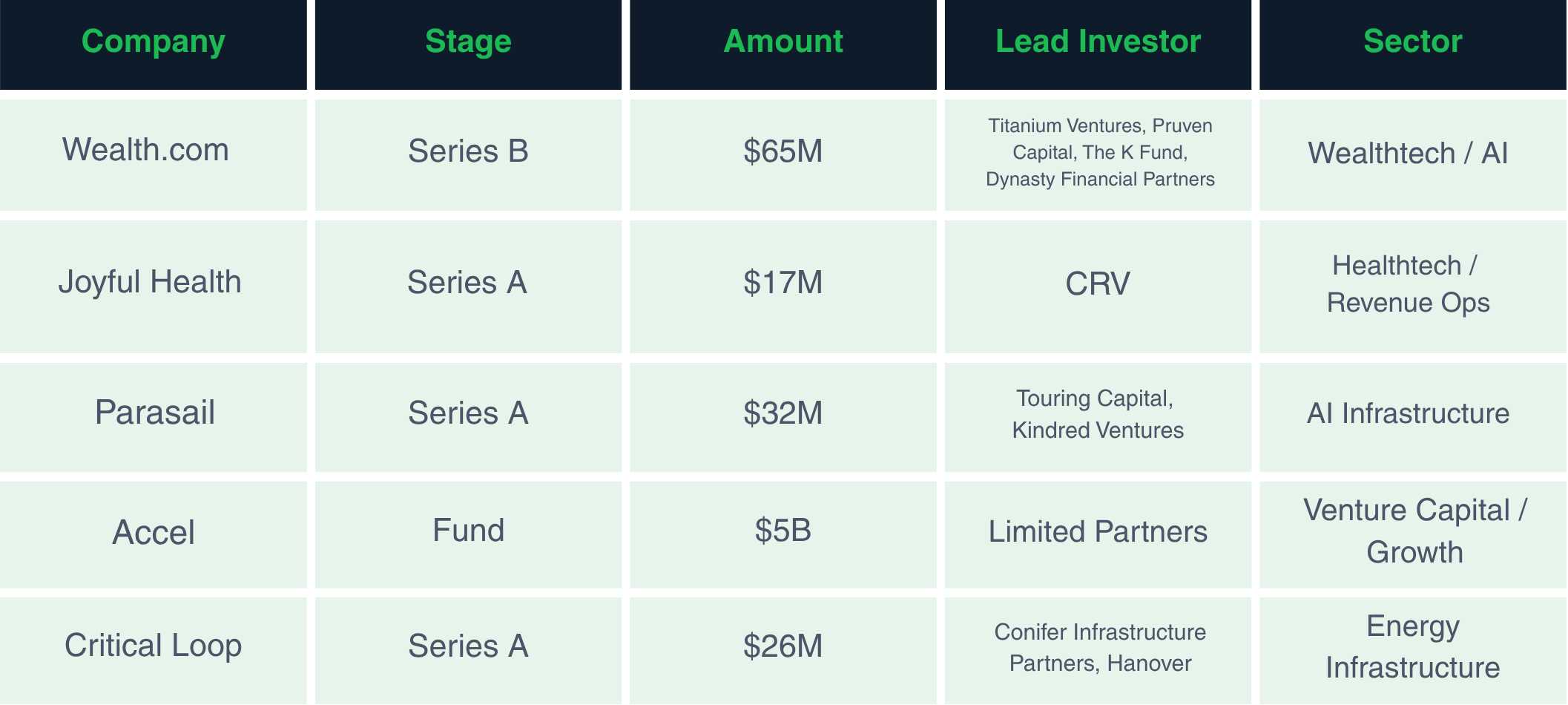Select the Wealthtech / AI sector cell

1413,154
